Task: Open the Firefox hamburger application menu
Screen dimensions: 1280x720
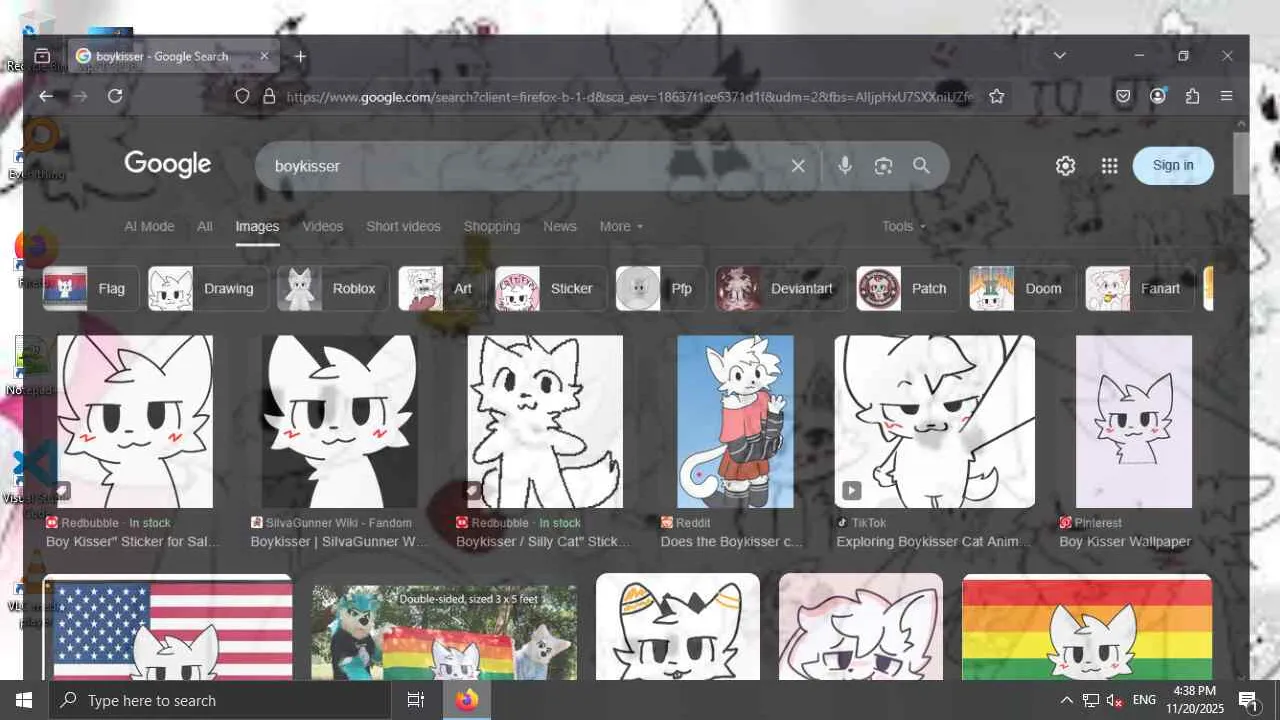Action: pos(1227,96)
